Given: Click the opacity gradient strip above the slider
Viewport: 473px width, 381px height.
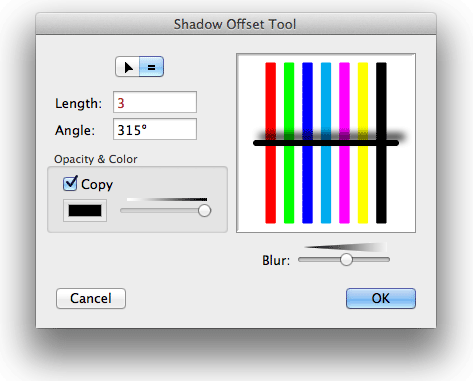Looking at the screenshot, I should click(x=167, y=199).
